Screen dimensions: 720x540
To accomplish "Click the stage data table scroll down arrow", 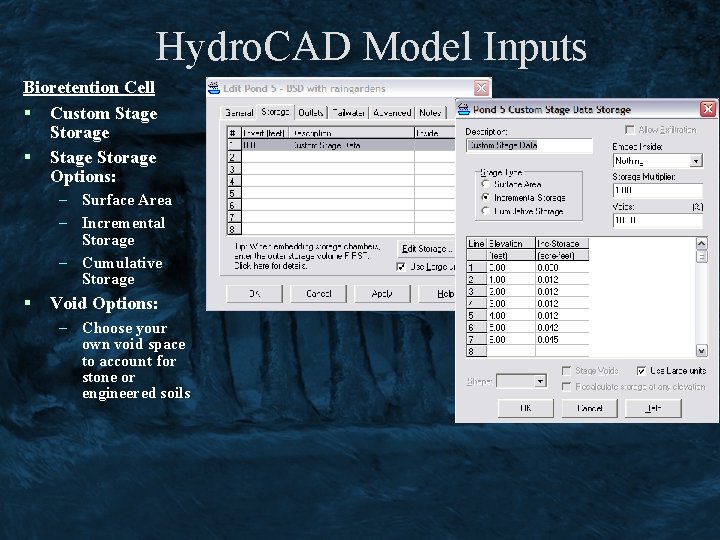I will click(702, 351).
